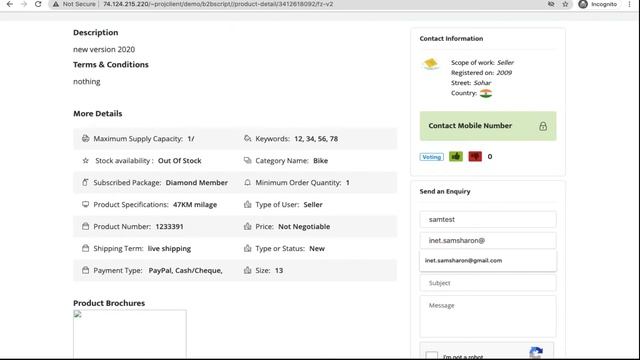Check the I'm not a robot checkbox
This screenshot has width=640, height=360.
[x=431, y=355]
